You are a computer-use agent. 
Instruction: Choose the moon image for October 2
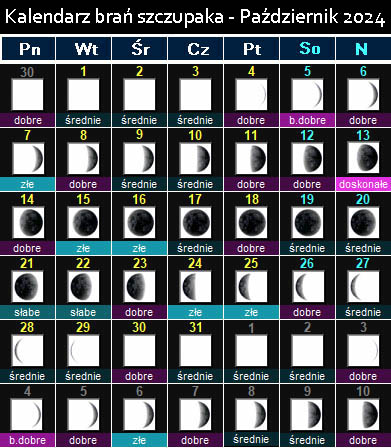click(x=139, y=94)
